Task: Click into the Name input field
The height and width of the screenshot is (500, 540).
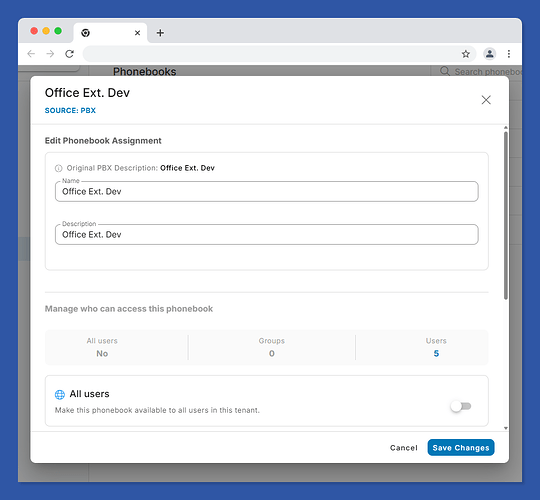Action: [267, 191]
